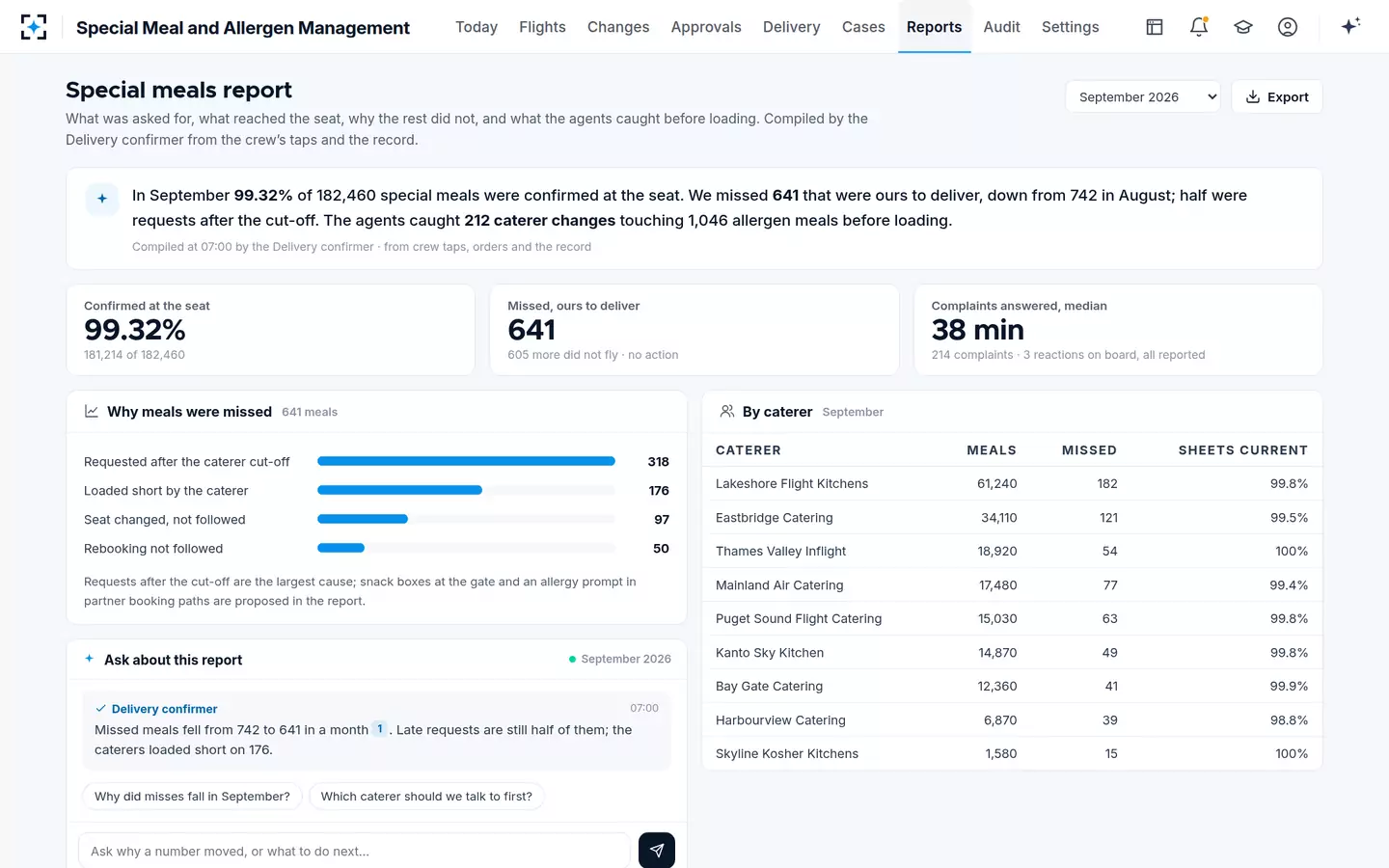Image resolution: width=1389 pixels, height=868 pixels.
Task: Go to the Settings tab
Action: 1070,27
